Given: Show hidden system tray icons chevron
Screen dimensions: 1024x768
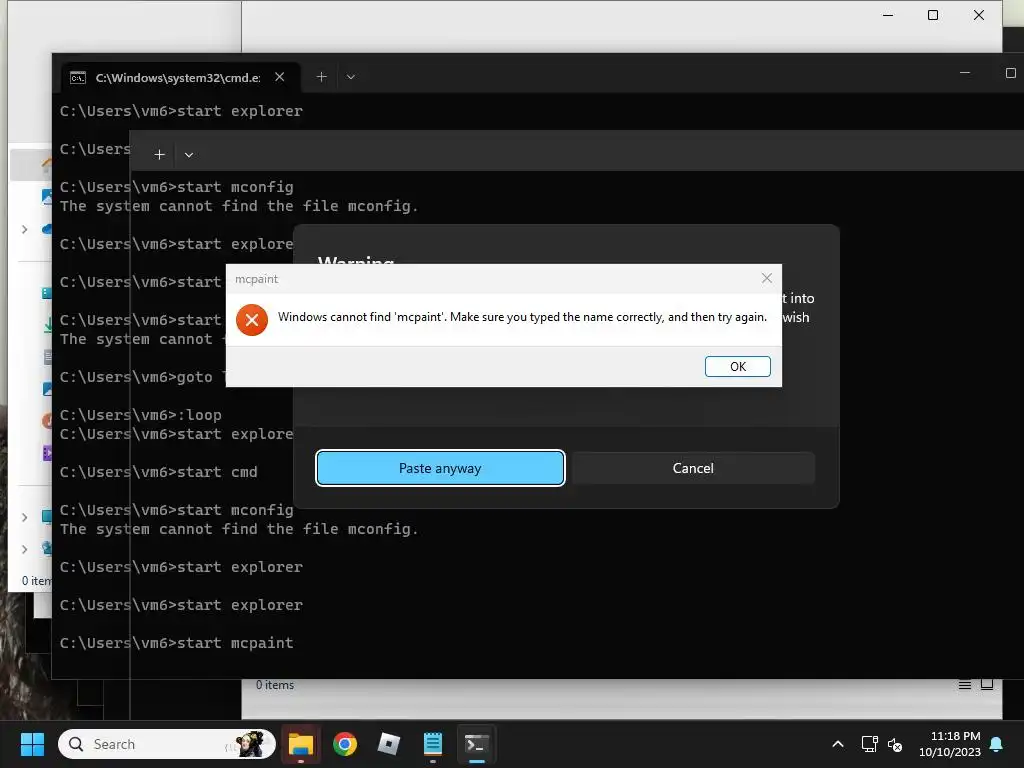Looking at the screenshot, I should tap(838, 744).
